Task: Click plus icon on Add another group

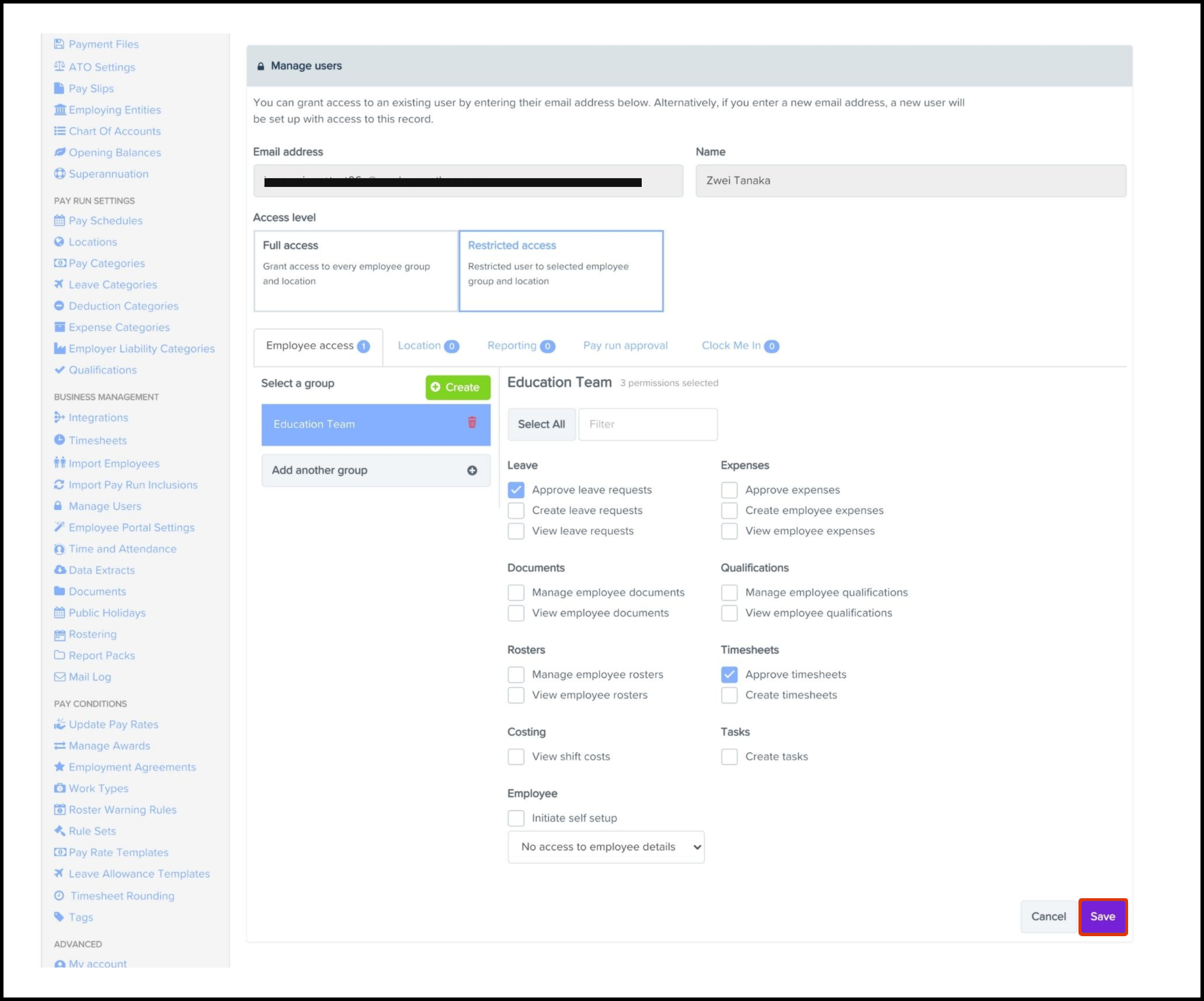Action: point(472,471)
